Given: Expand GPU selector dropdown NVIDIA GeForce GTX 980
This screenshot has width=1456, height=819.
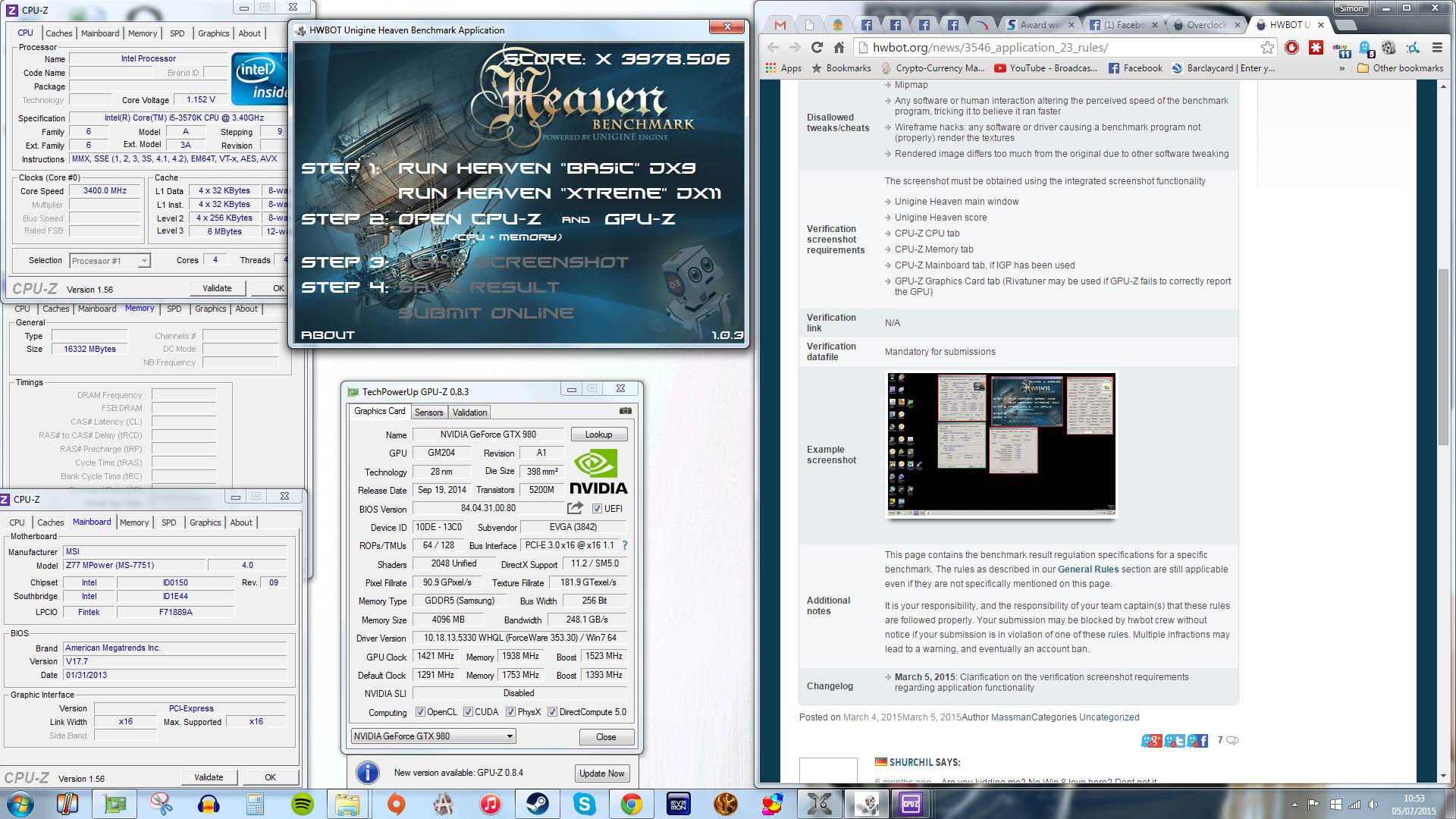Looking at the screenshot, I should pyautogui.click(x=434, y=736).
